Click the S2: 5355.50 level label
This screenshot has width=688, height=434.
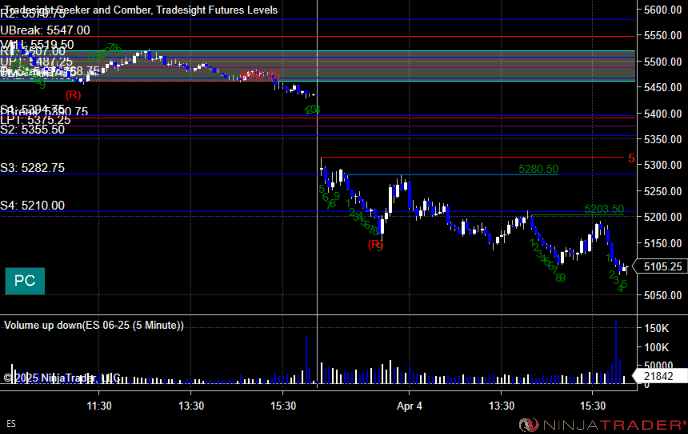32,130
